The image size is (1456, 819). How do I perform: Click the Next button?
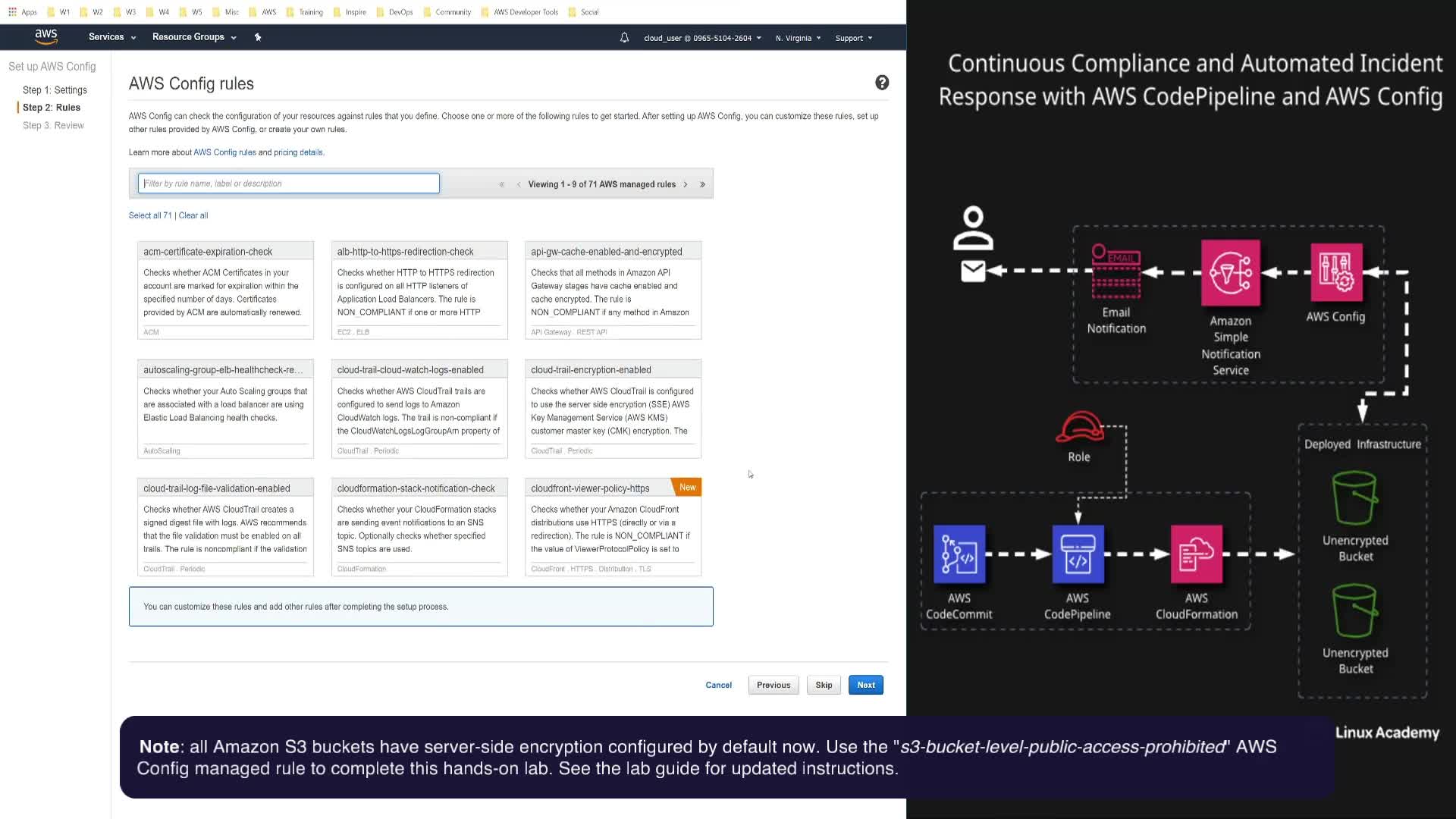(x=865, y=685)
